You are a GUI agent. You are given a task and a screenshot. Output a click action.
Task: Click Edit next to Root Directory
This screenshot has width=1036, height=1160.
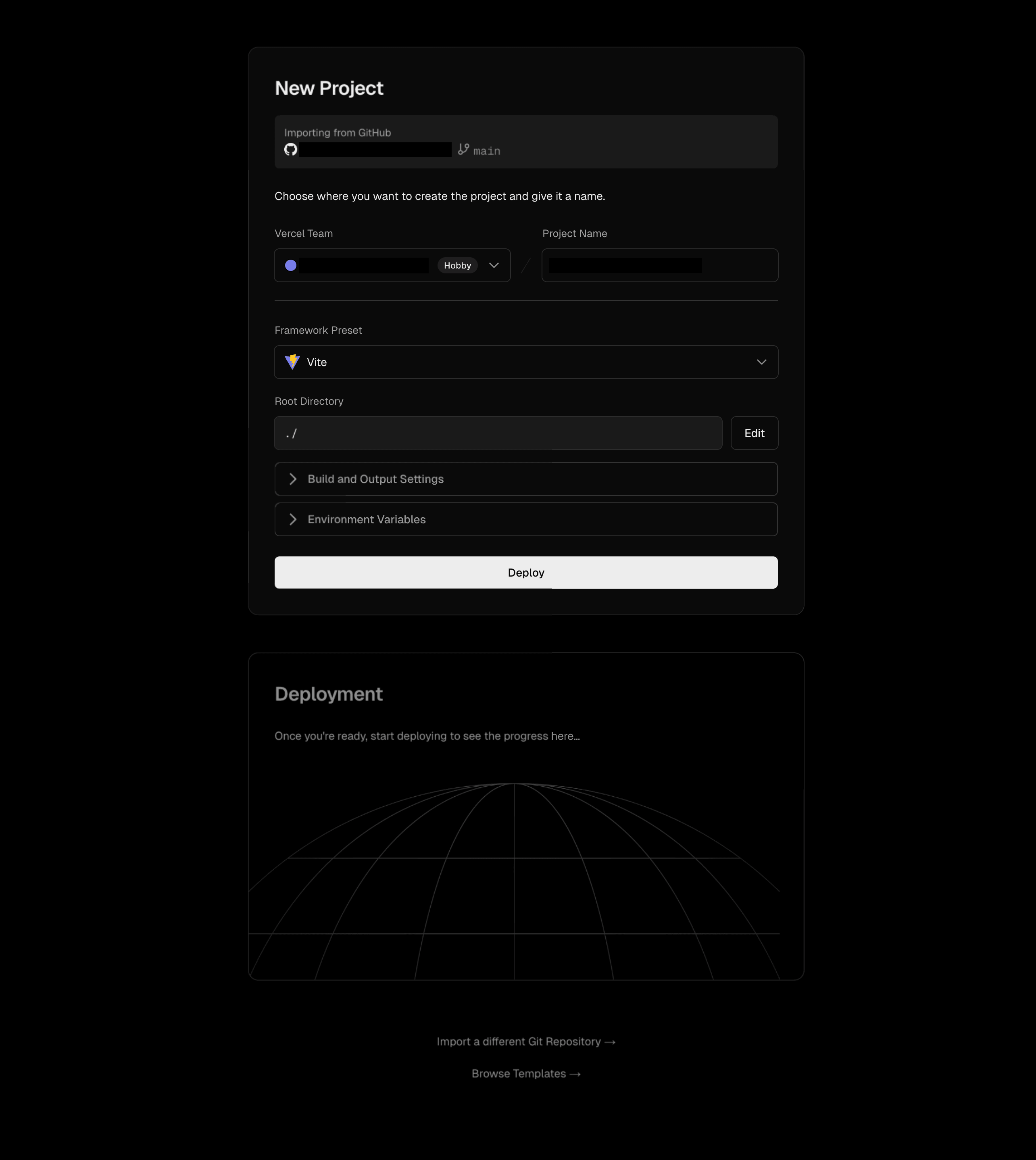[754, 433]
